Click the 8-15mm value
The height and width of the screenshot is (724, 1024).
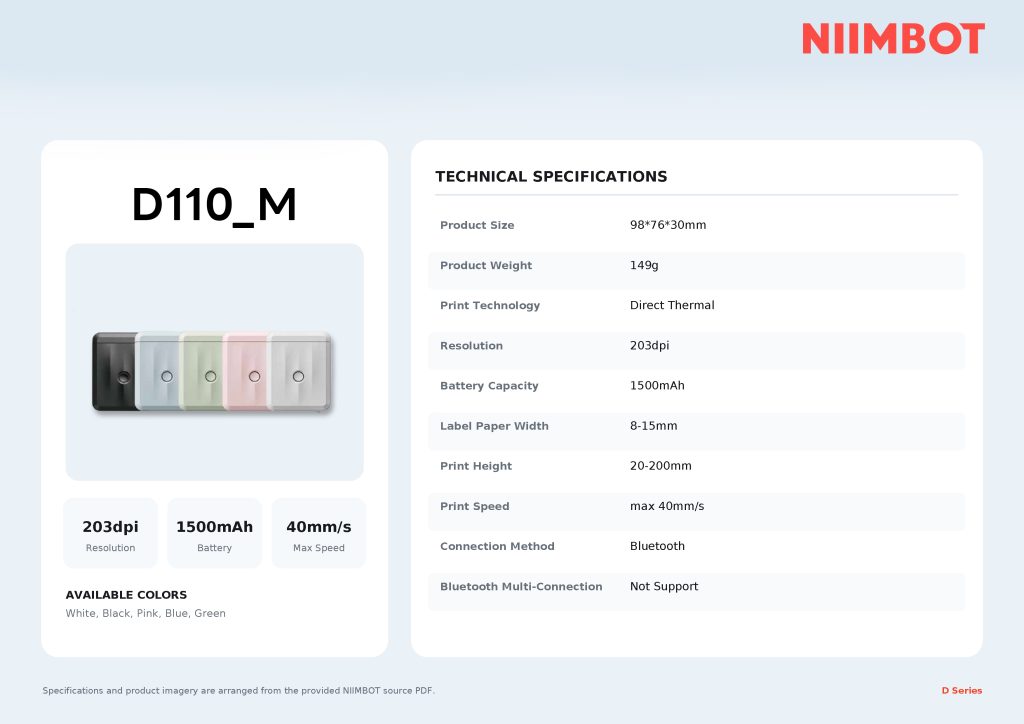click(x=653, y=426)
